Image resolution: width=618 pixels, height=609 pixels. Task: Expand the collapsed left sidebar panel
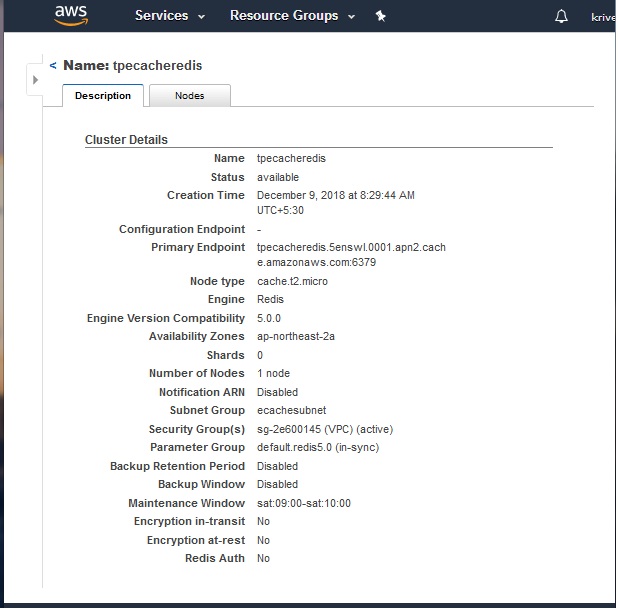click(35, 80)
